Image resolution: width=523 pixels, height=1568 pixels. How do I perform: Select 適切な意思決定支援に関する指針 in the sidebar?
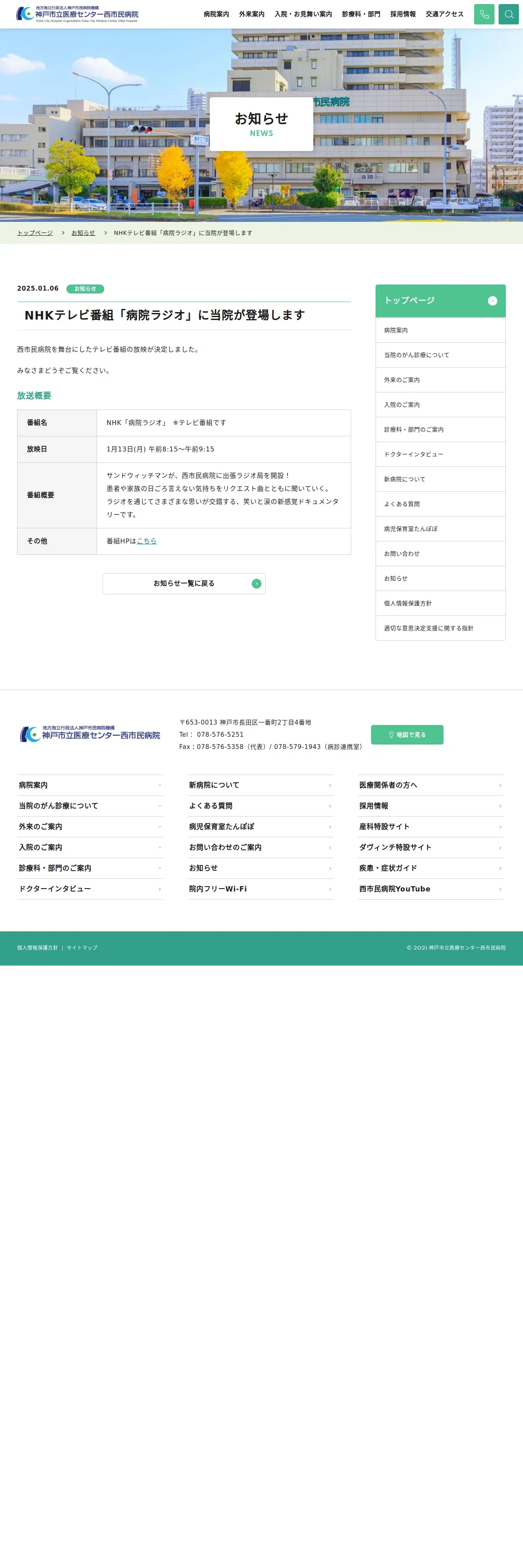coord(440,628)
